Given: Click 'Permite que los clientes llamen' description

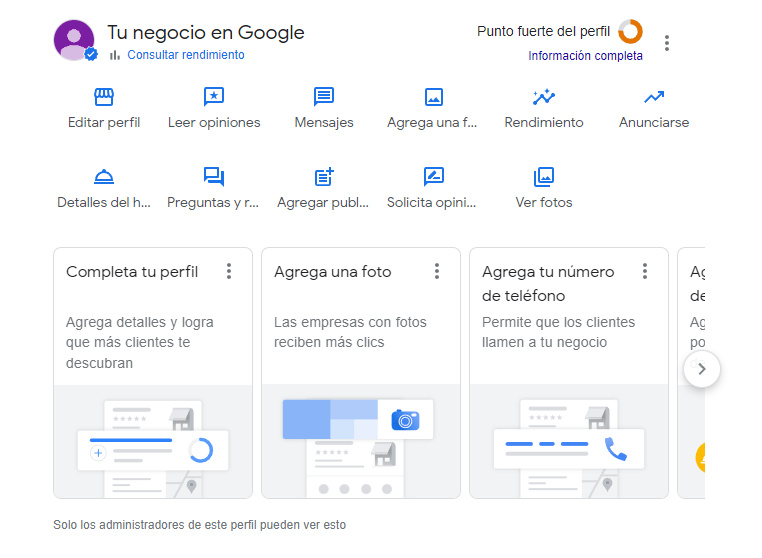Looking at the screenshot, I should 558,332.
